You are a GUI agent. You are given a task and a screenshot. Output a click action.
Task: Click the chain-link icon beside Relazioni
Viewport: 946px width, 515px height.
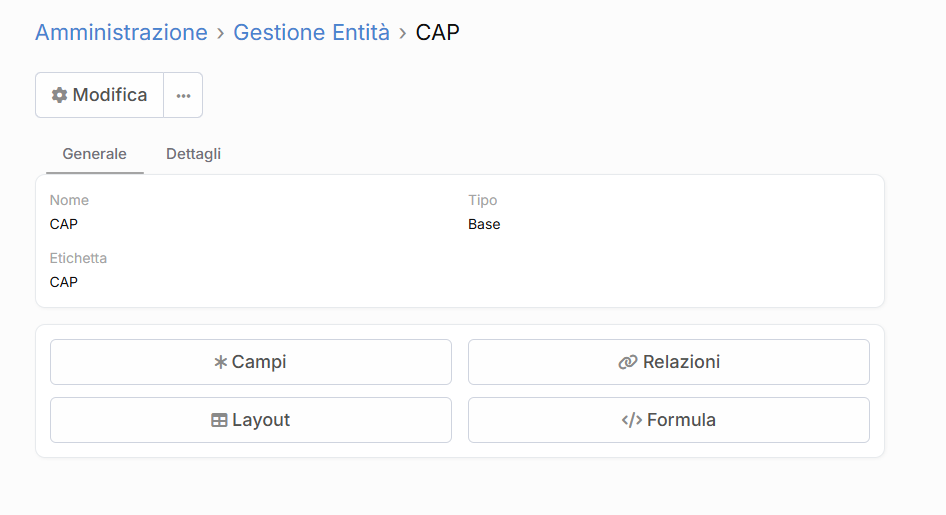(x=628, y=362)
